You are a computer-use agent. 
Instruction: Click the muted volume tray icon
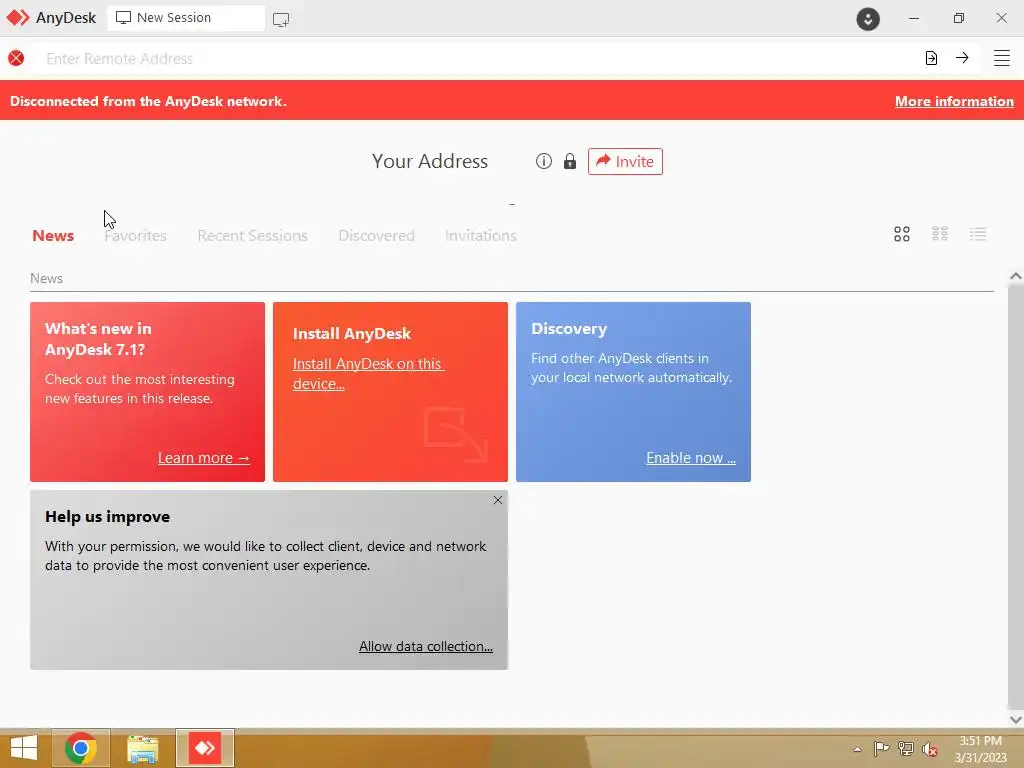[929, 749]
